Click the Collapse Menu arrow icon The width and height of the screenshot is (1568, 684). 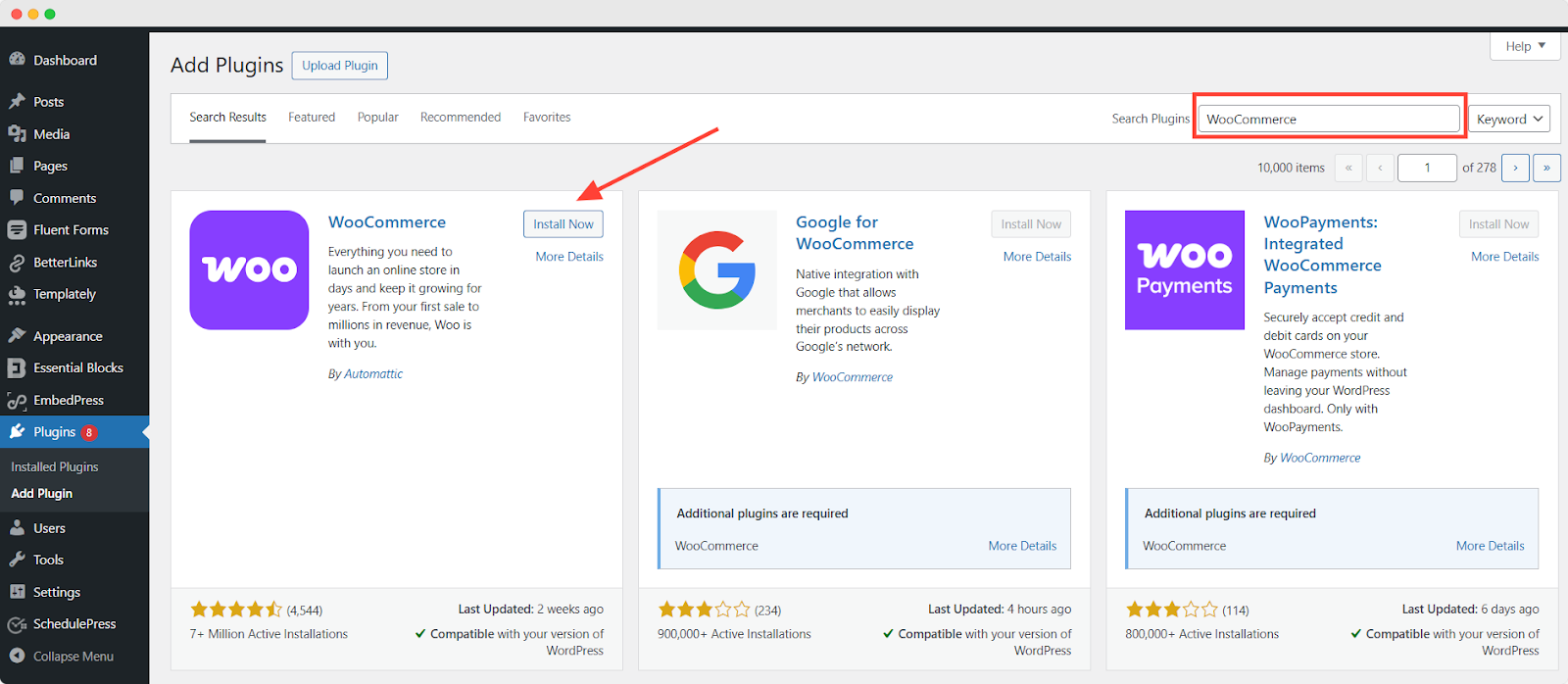coord(17,656)
